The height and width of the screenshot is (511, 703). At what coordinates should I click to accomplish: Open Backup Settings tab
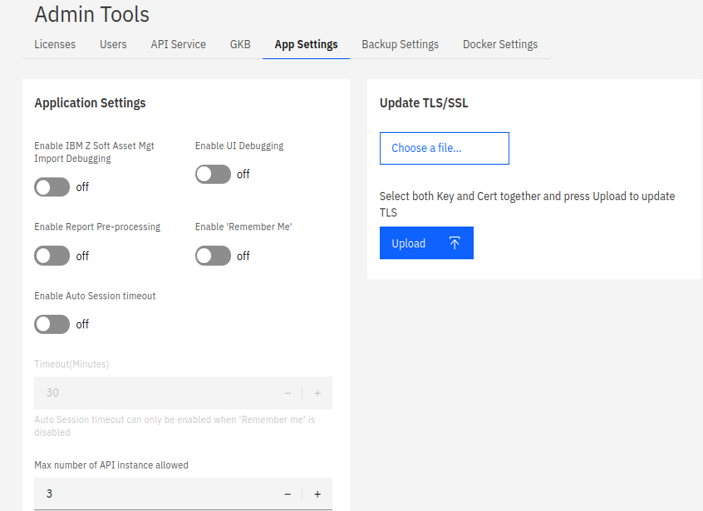click(x=400, y=45)
